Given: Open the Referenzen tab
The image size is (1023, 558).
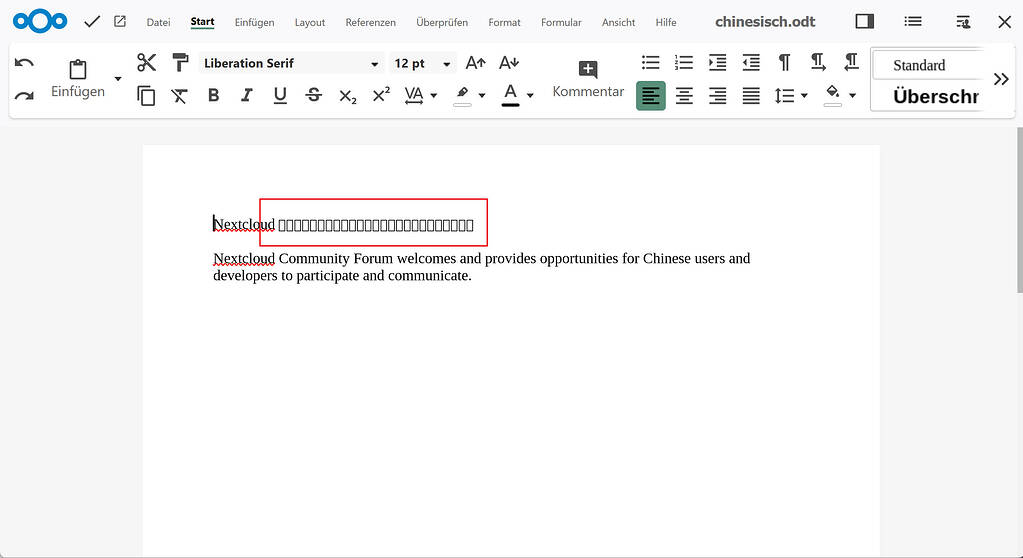Looking at the screenshot, I should click(x=371, y=22).
